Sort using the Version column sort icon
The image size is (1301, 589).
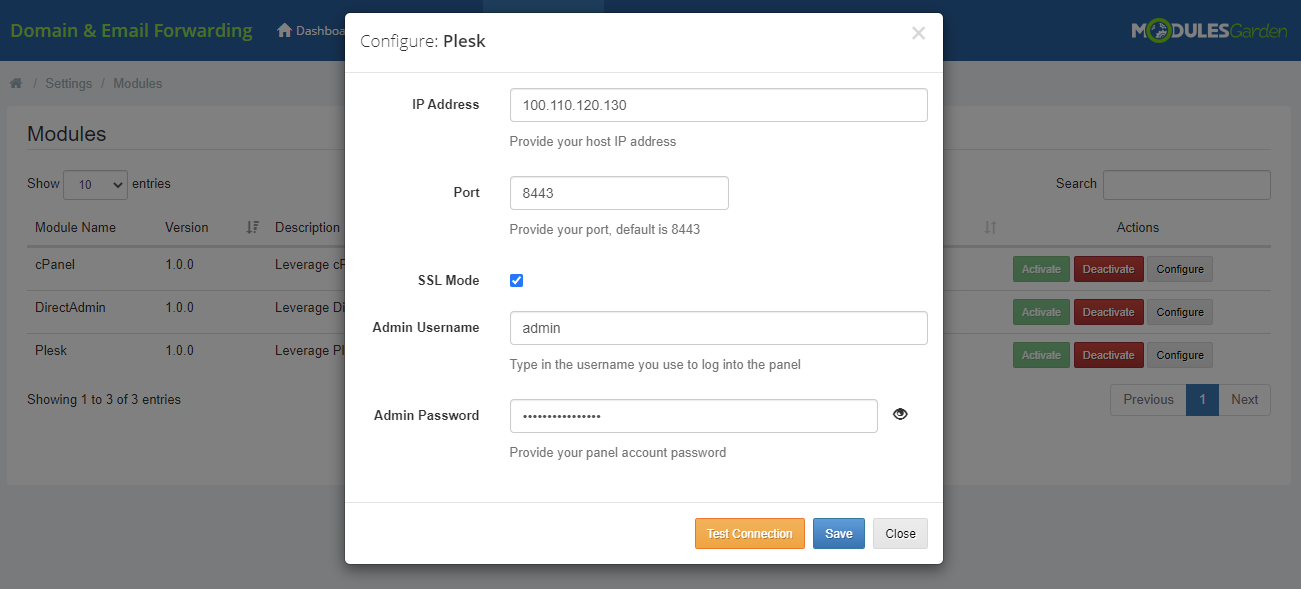tap(251, 227)
